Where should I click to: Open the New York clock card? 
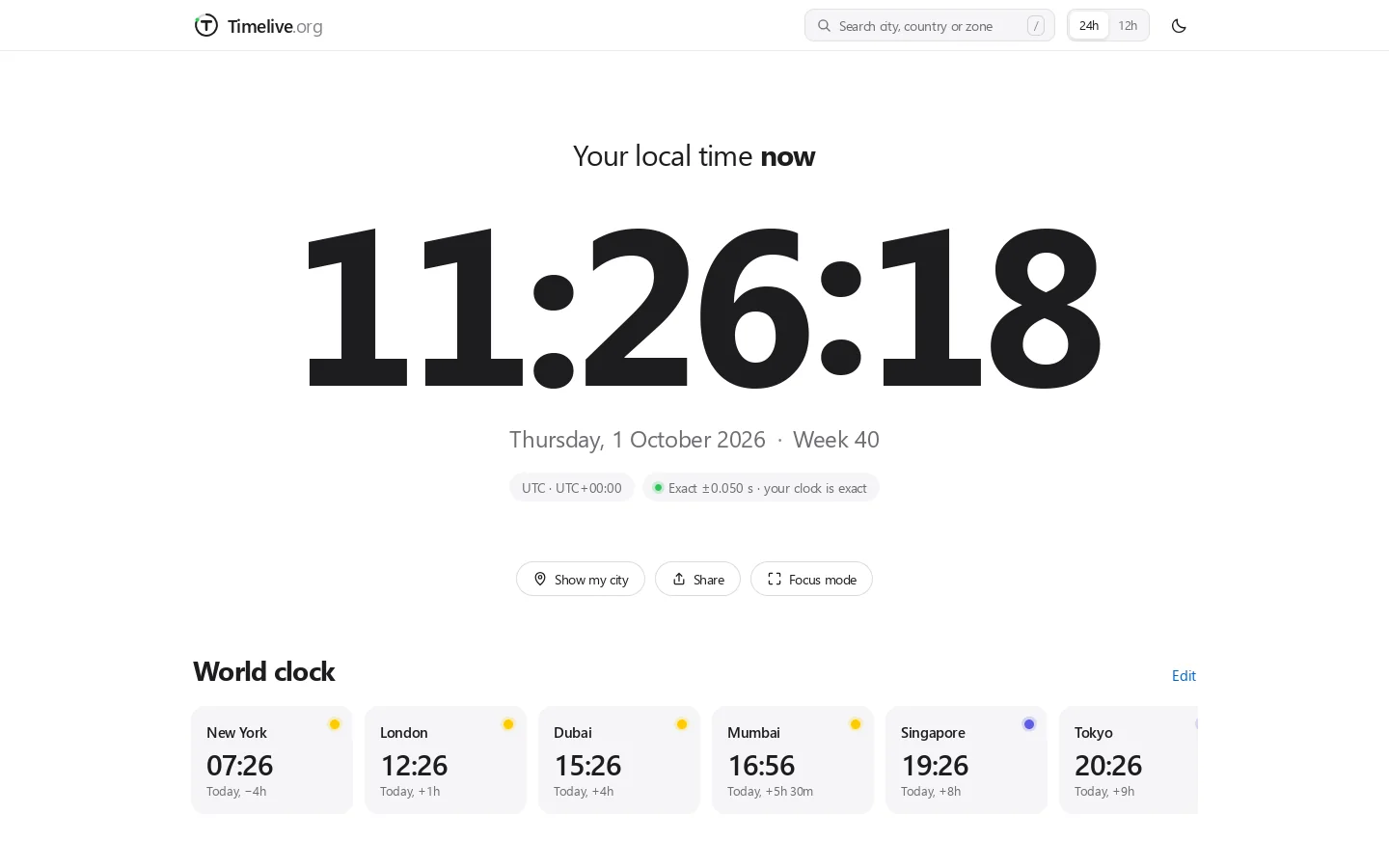pyautogui.click(x=272, y=760)
